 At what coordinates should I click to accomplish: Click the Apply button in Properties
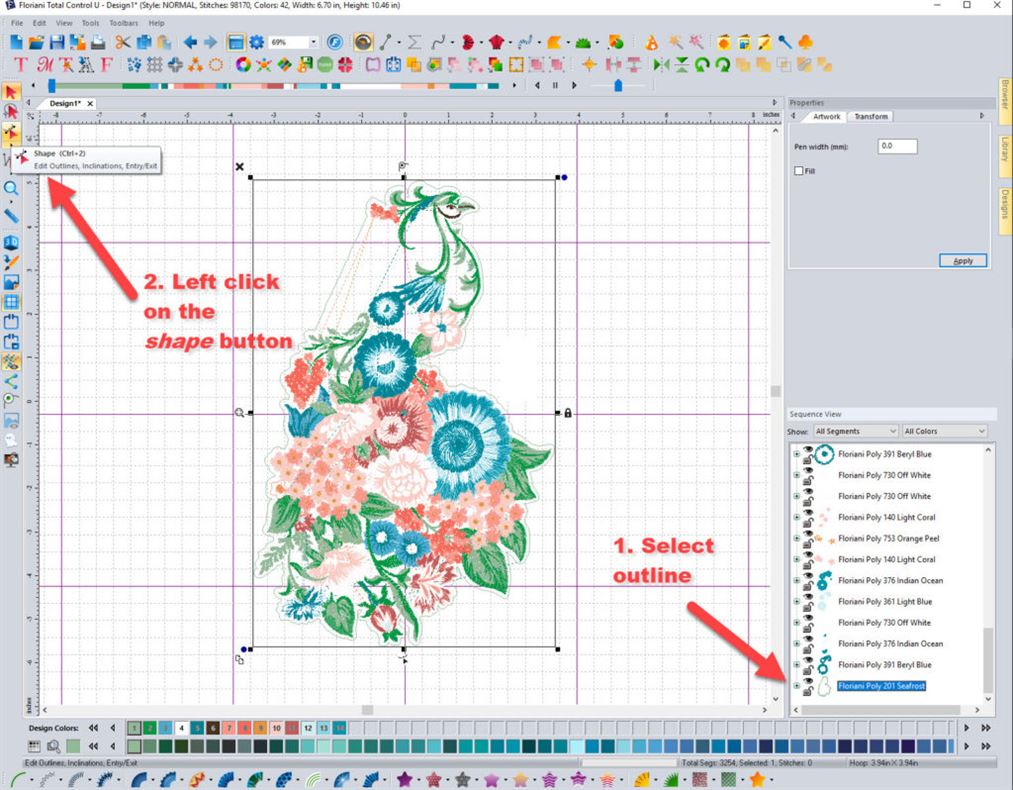[961, 260]
